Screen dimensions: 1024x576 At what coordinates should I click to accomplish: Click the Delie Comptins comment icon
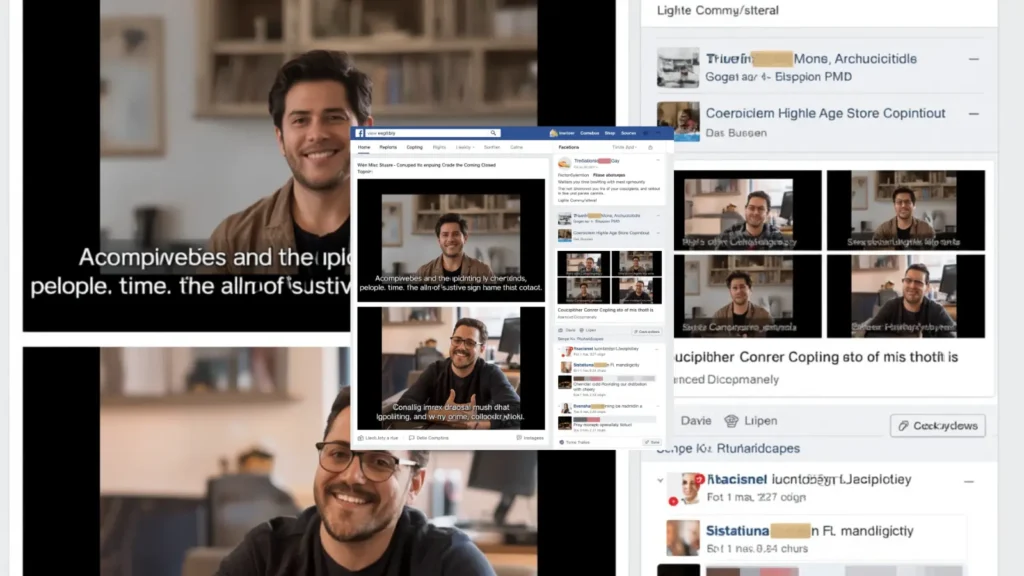pyautogui.click(x=411, y=438)
